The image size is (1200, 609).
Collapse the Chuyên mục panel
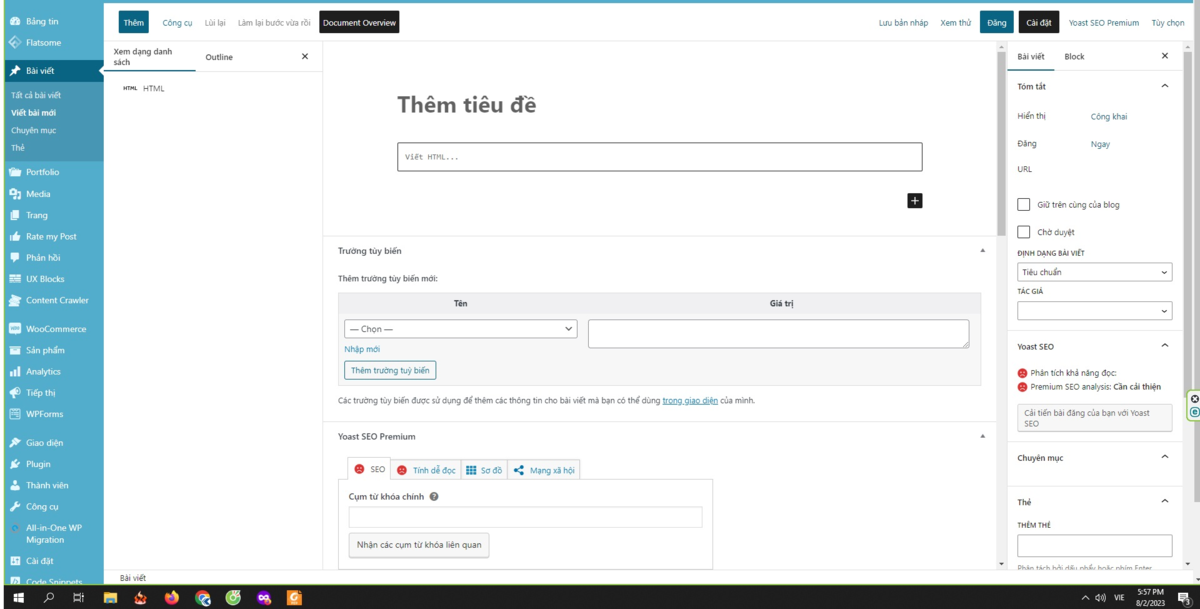(1164, 457)
